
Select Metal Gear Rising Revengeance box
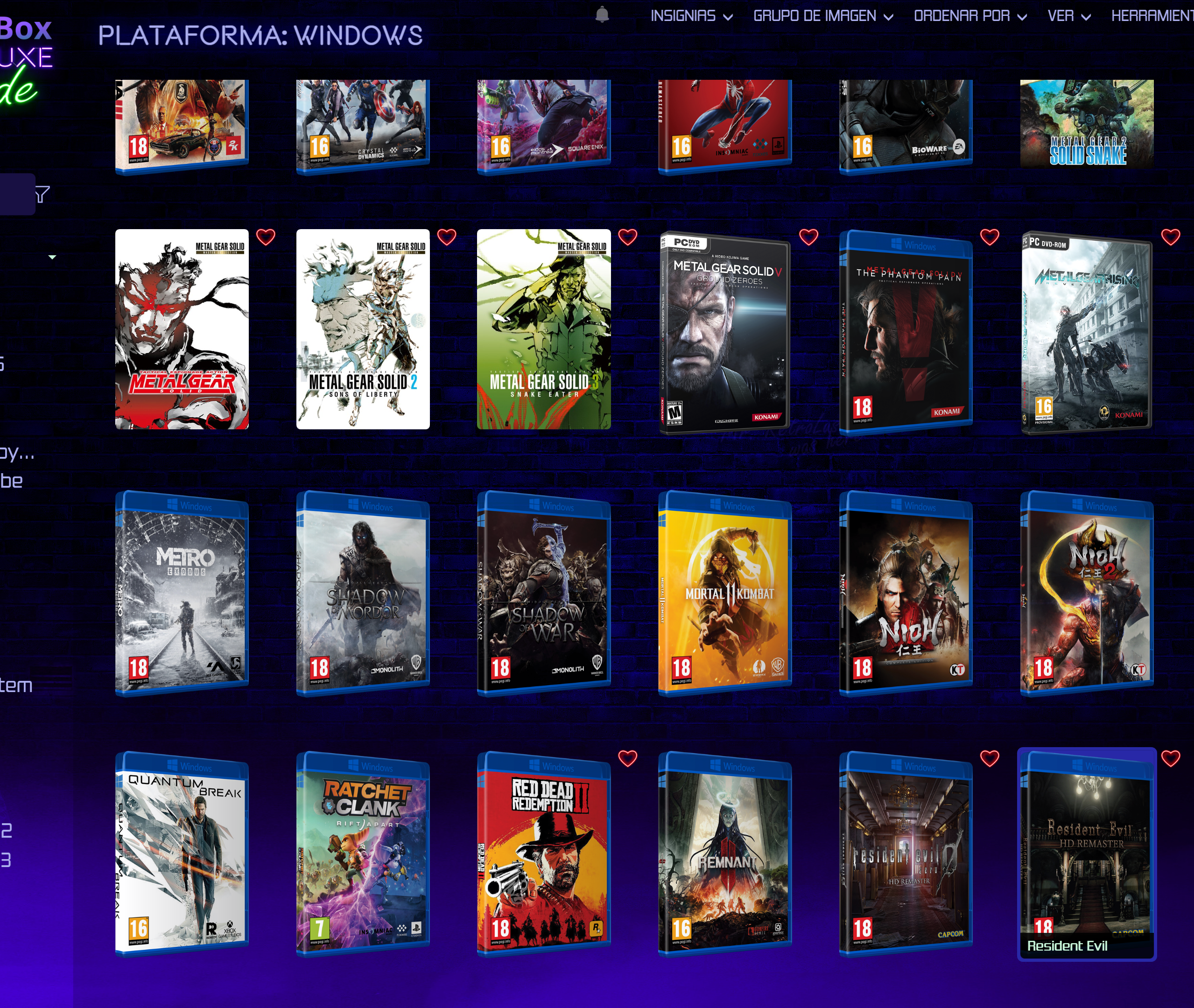pyautogui.click(x=1087, y=333)
